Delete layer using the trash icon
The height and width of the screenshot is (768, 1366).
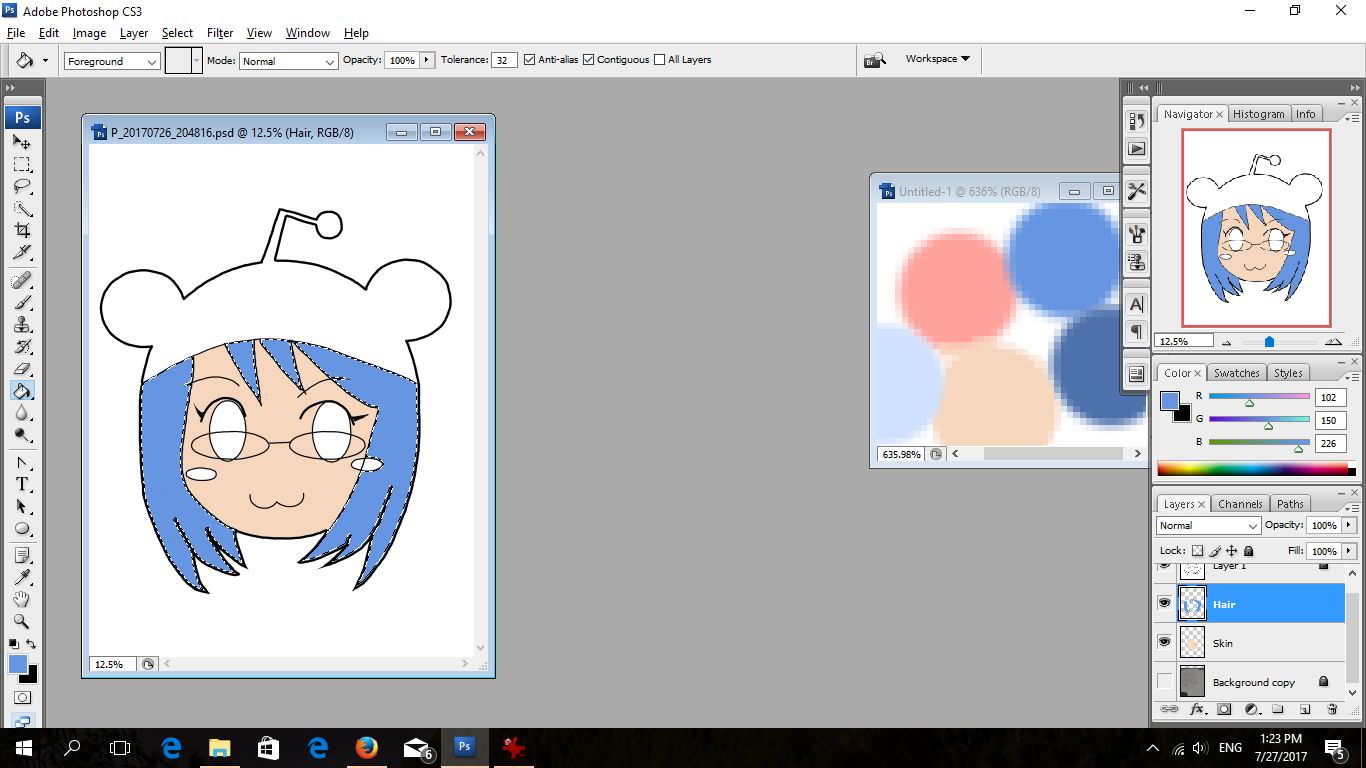1332,709
